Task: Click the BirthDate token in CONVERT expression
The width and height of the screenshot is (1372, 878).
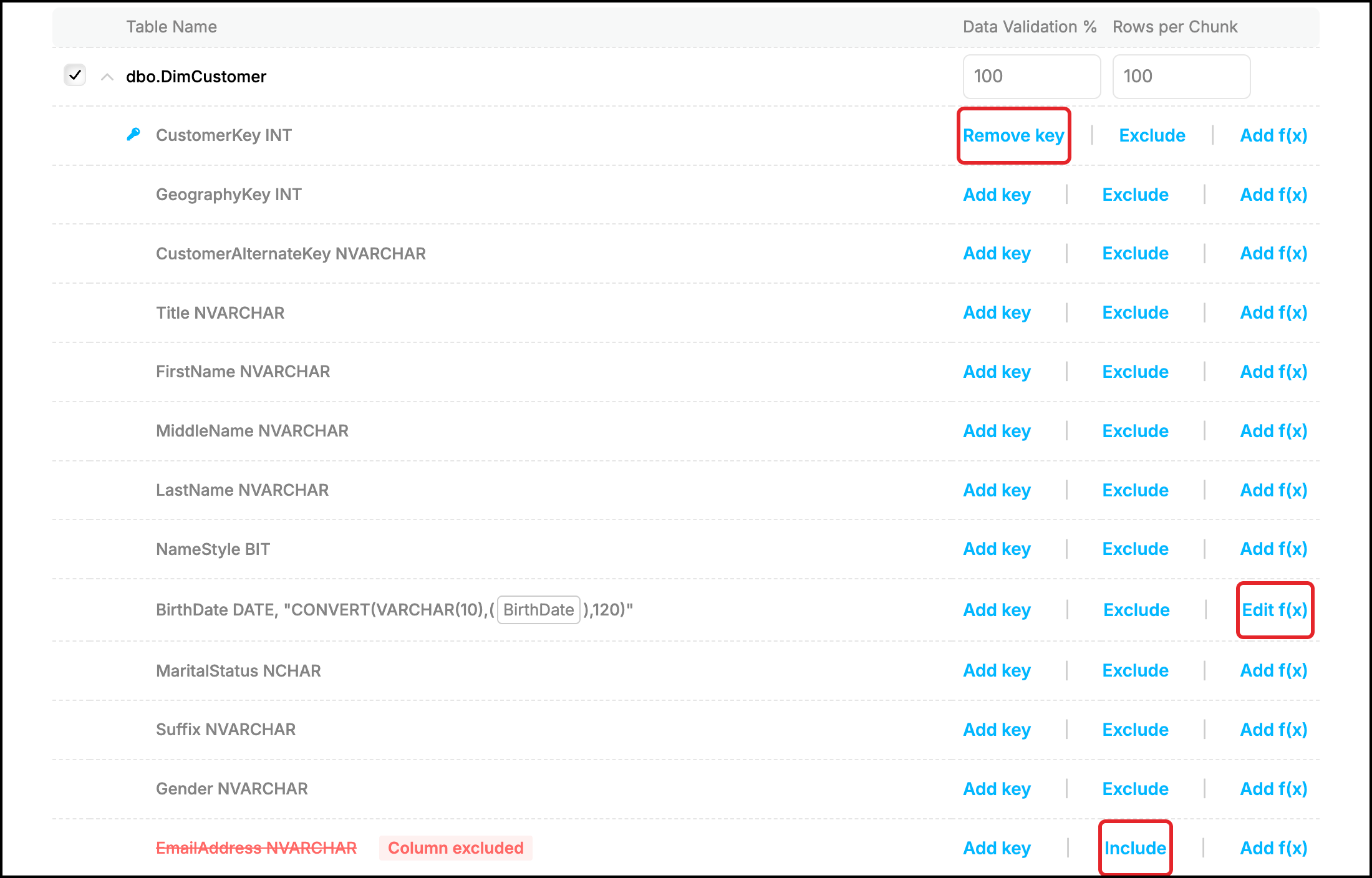Action: (x=539, y=610)
